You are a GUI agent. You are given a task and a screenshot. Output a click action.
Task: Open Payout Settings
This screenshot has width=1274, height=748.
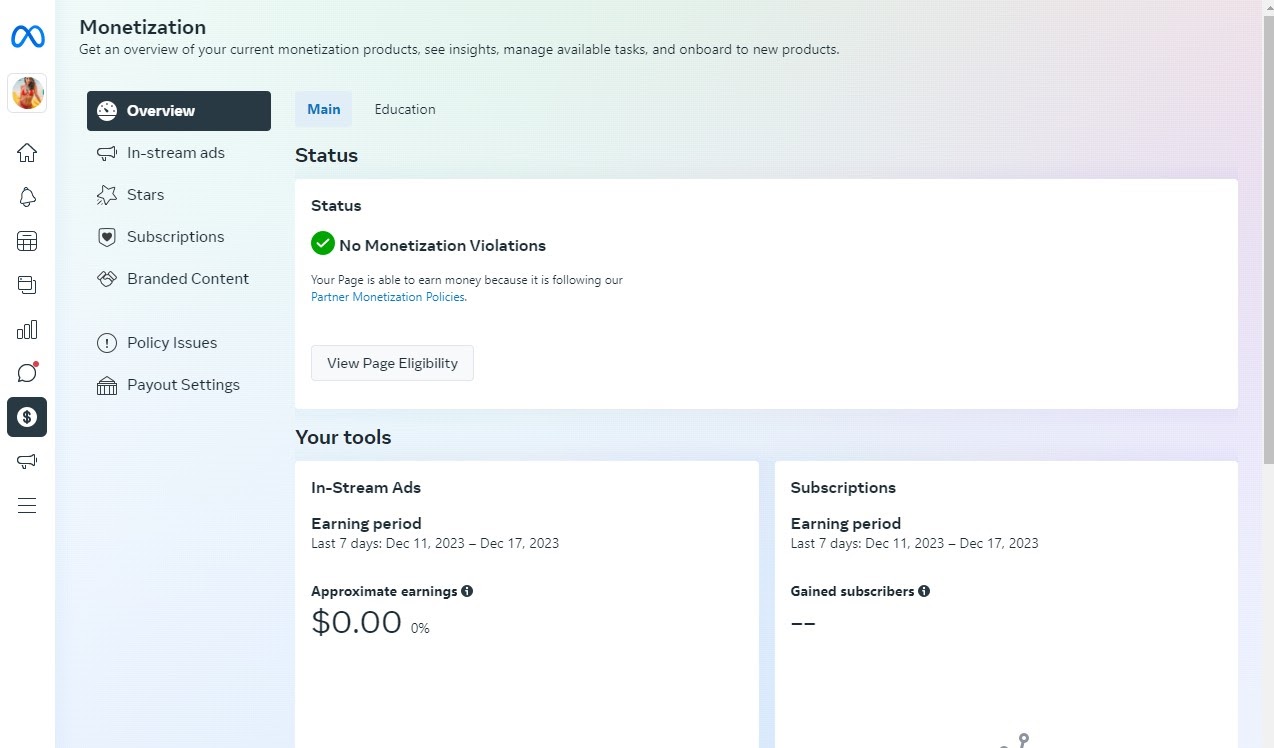pyautogui.click(x=183, y=385)
